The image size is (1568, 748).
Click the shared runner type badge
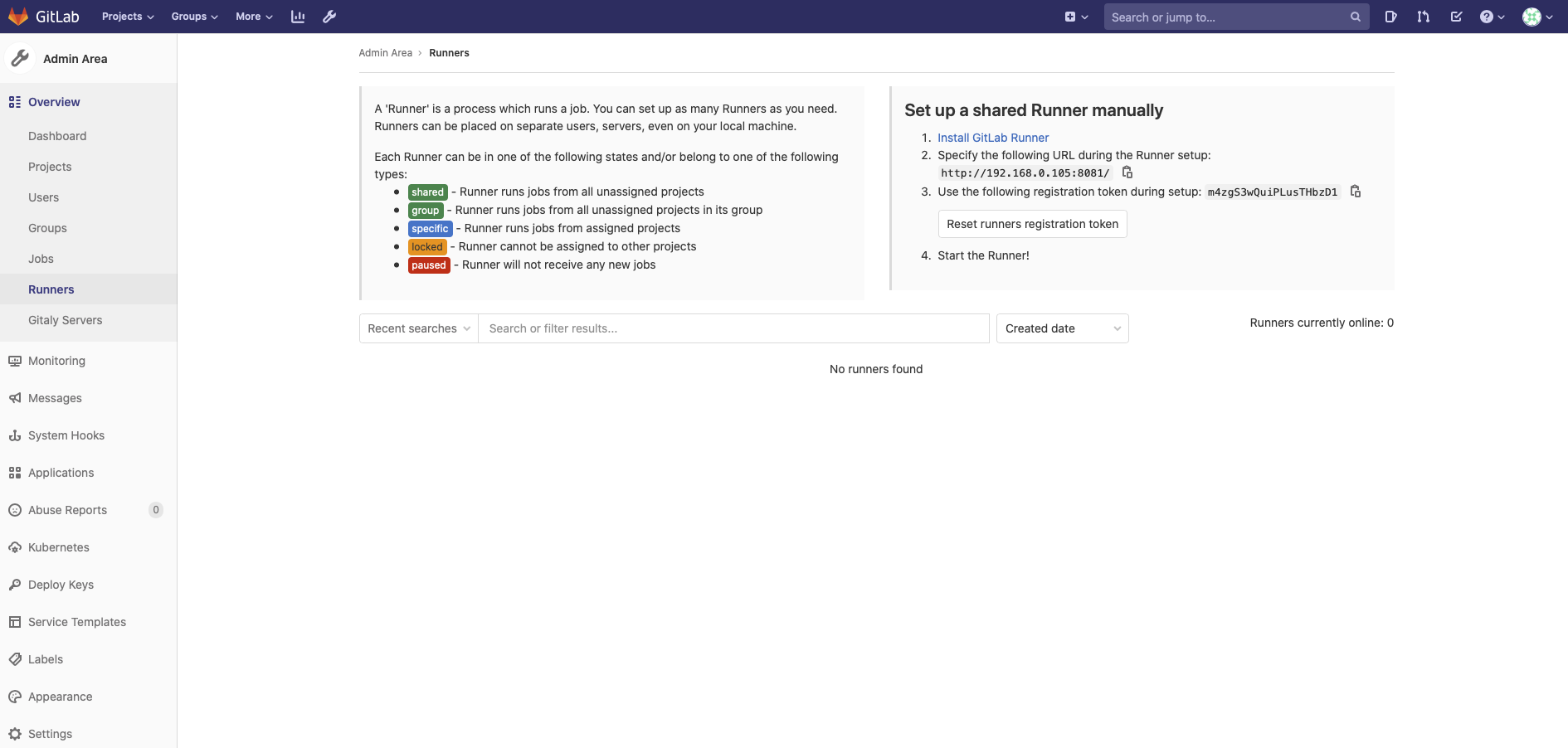(x=427, y=192)
